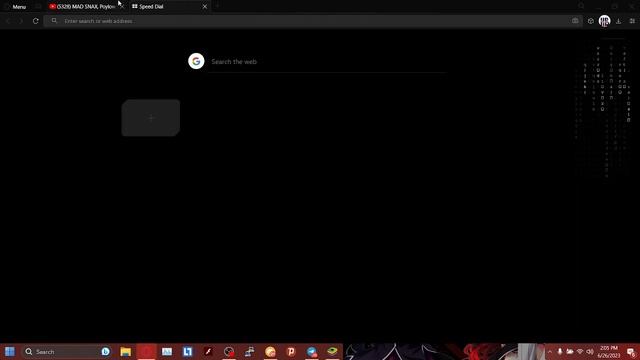Open File Explorer from the taskbar

pos(125,351)
